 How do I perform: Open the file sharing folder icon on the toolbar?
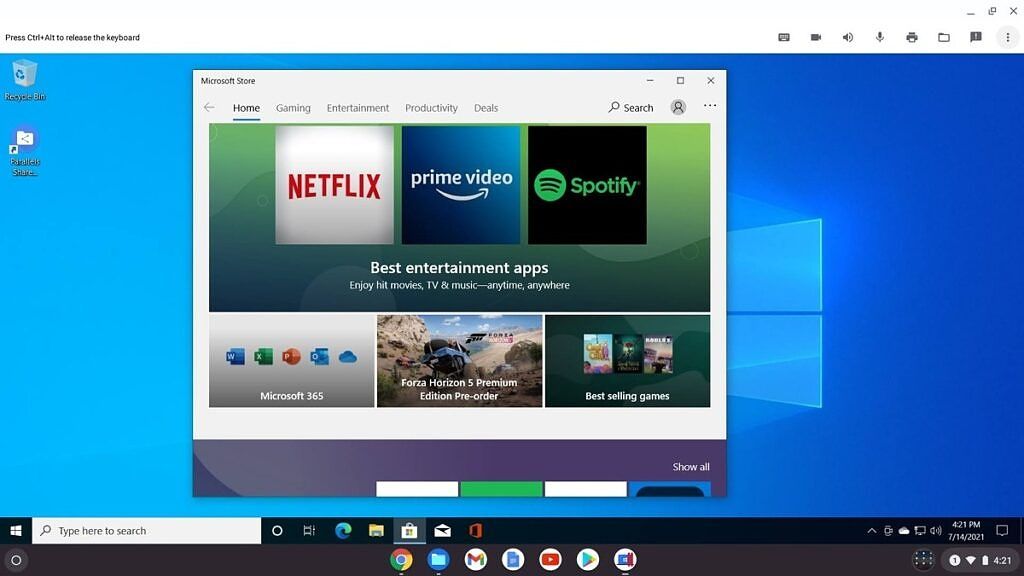pos(943,37)
